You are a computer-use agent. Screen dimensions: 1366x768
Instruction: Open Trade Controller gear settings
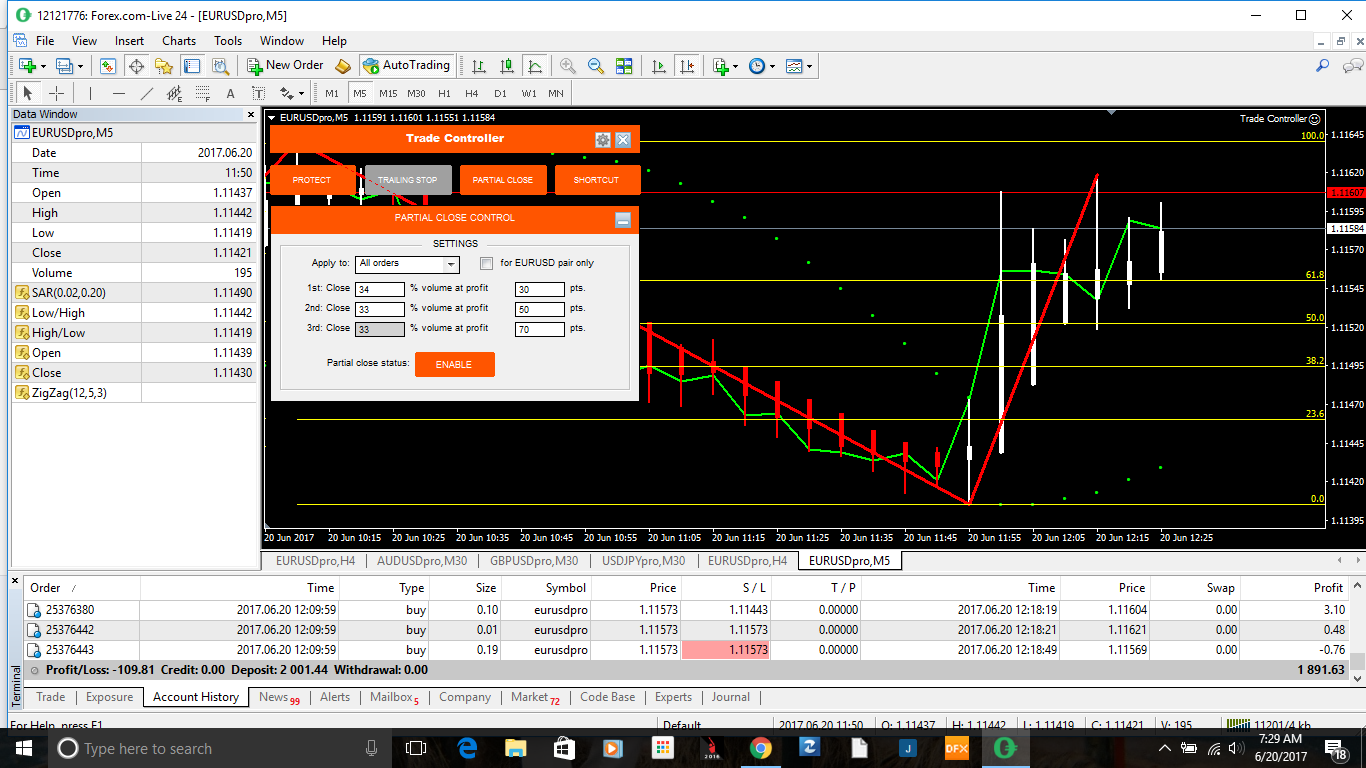click(x=602, y=140)
